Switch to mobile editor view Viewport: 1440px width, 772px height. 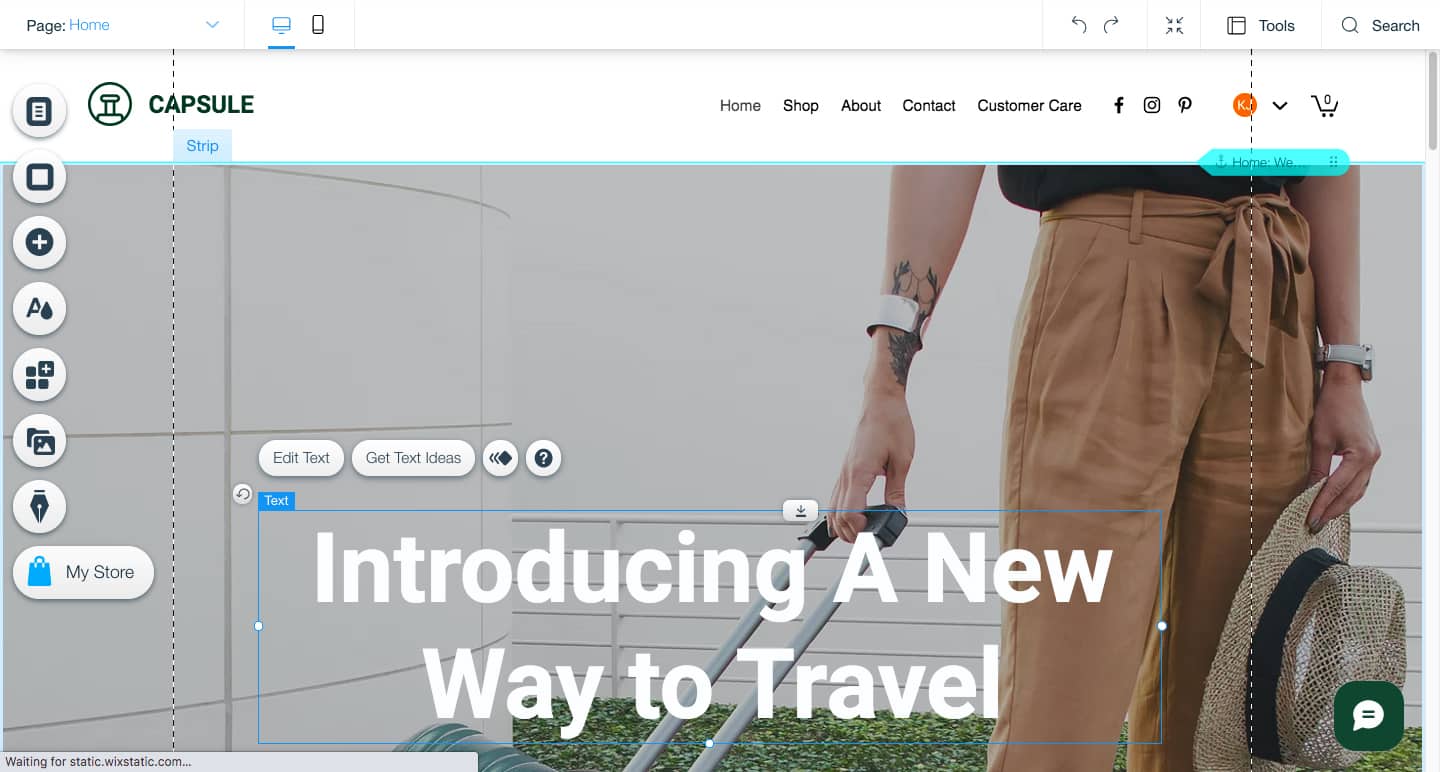coord(318,25)
